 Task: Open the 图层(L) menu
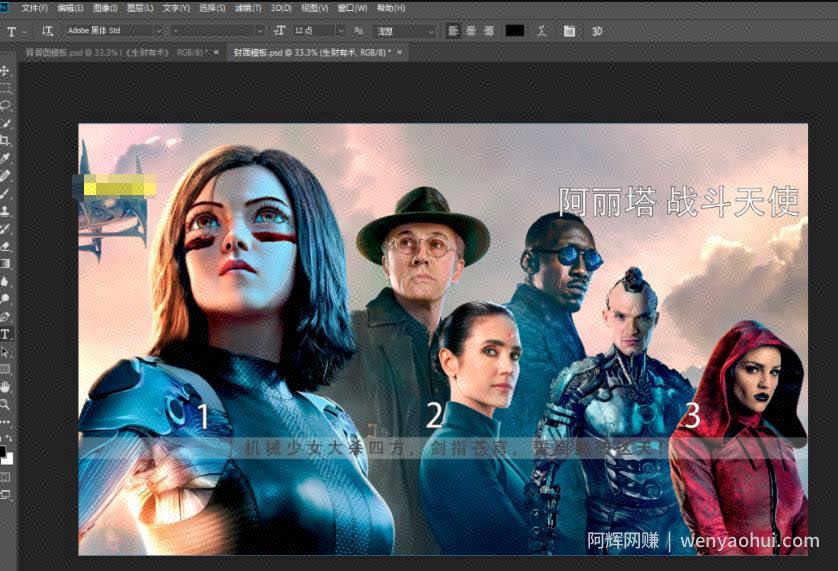140,8
